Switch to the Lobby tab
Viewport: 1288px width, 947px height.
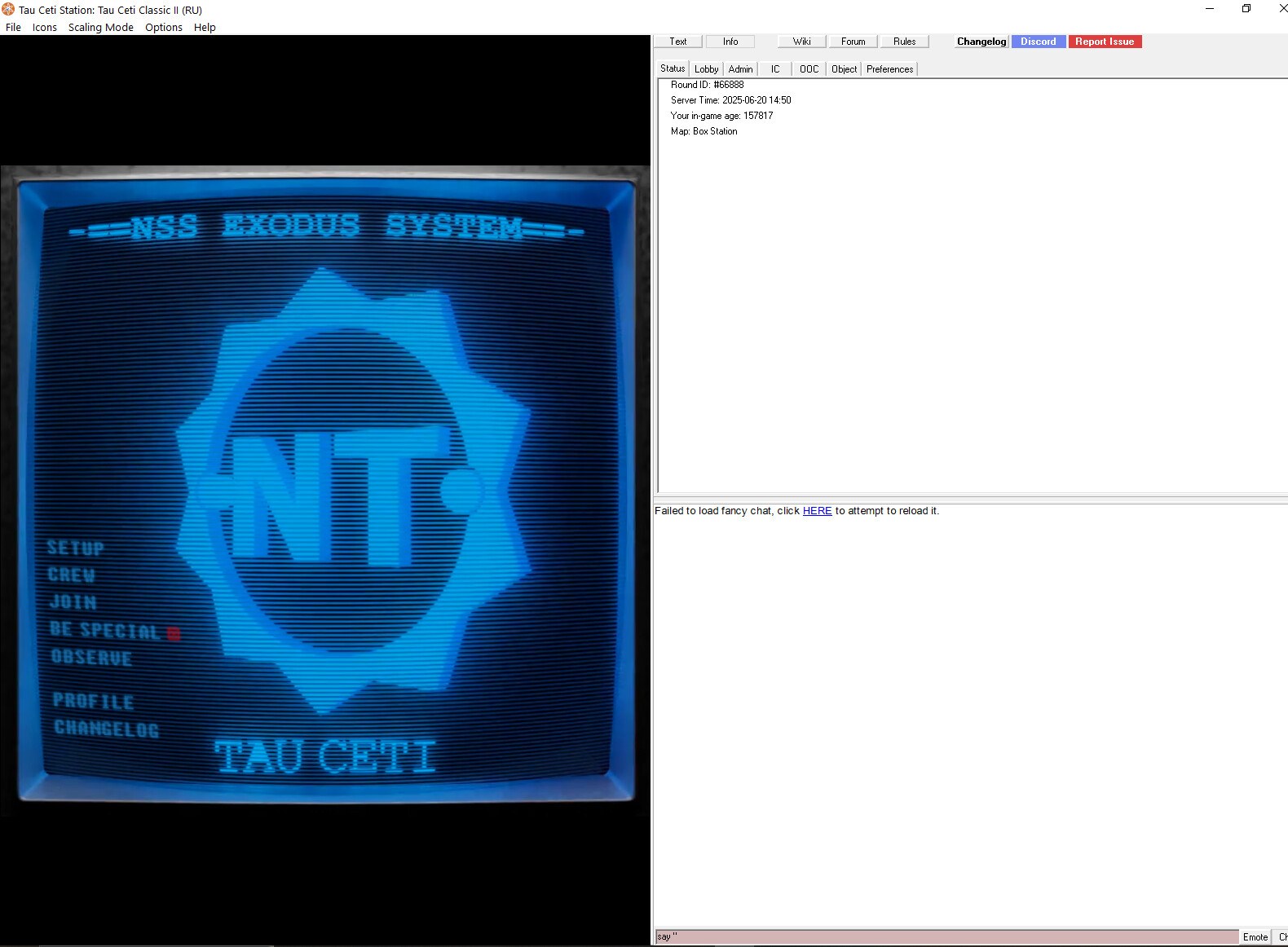point(706,69)
